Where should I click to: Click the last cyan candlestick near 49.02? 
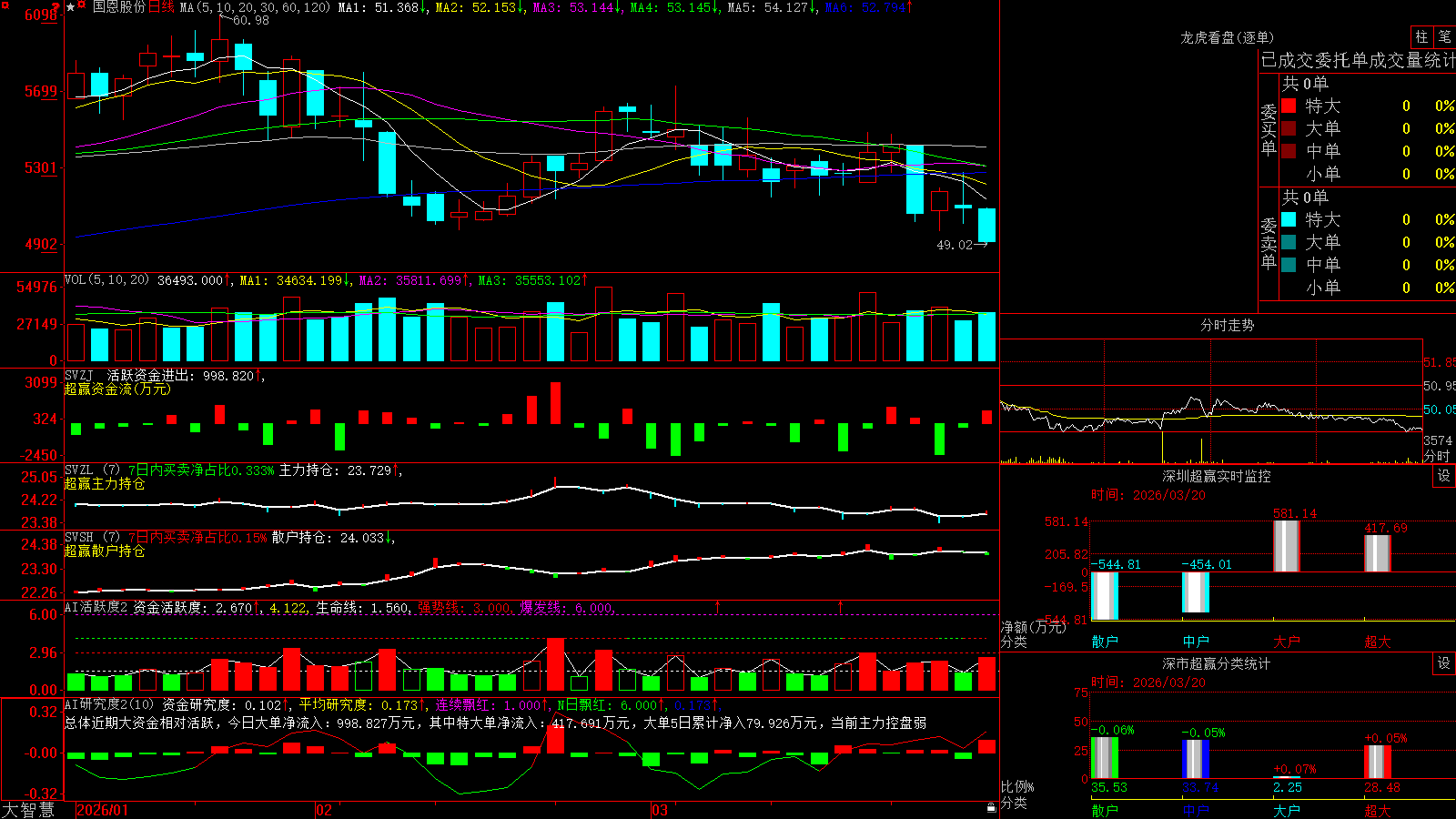coord(986,225)
